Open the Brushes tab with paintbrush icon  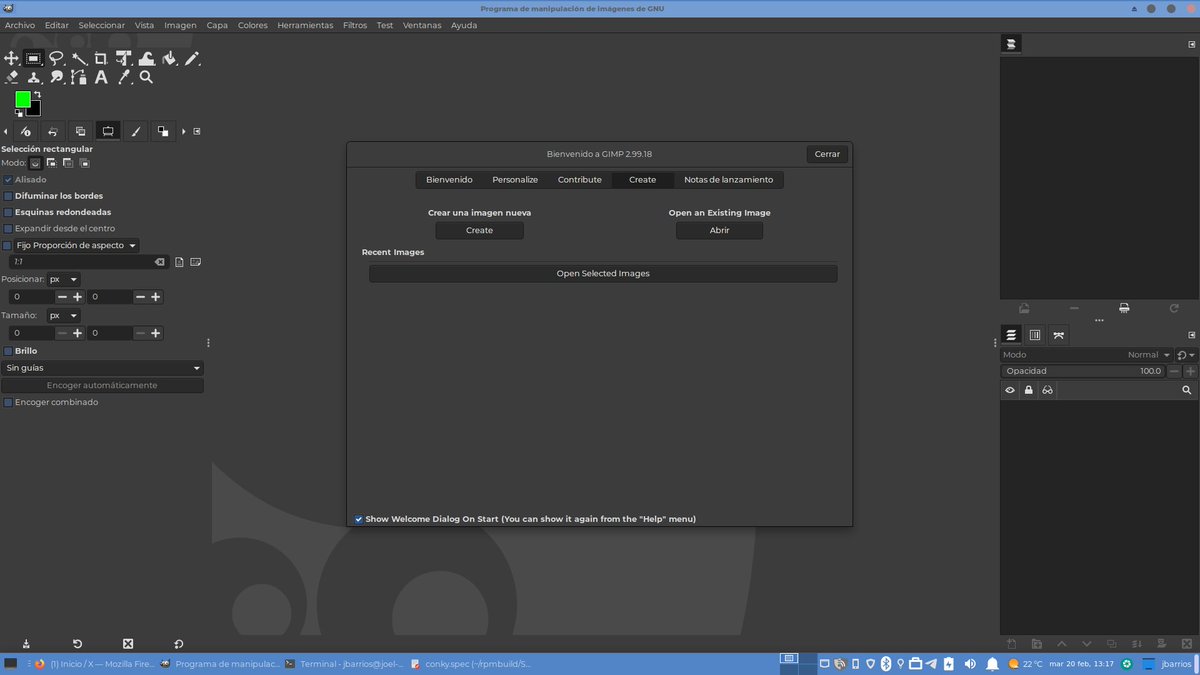135,131
